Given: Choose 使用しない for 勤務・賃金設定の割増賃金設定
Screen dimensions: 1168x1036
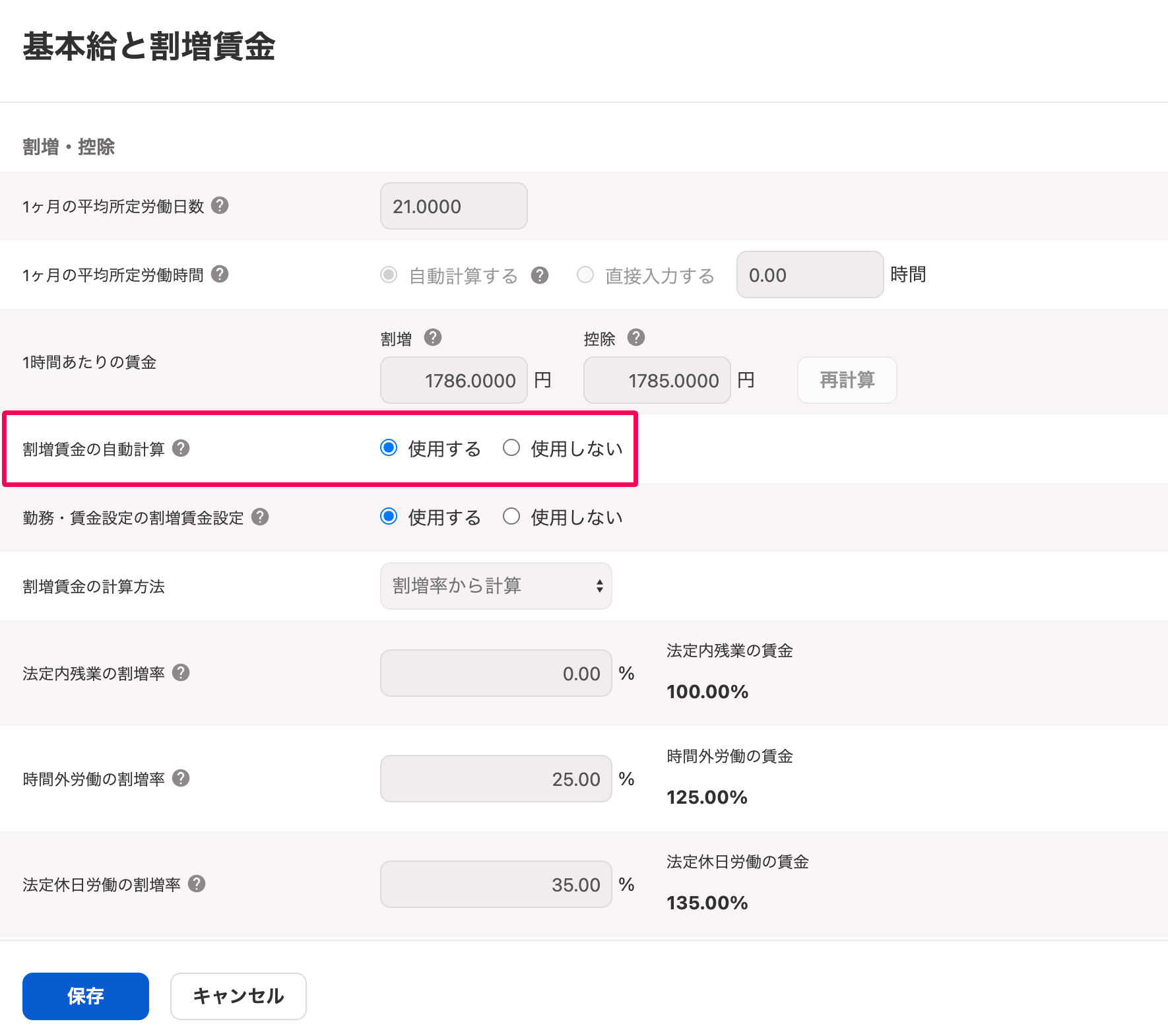Looking at the screenshot, I should tap(511, 517).
